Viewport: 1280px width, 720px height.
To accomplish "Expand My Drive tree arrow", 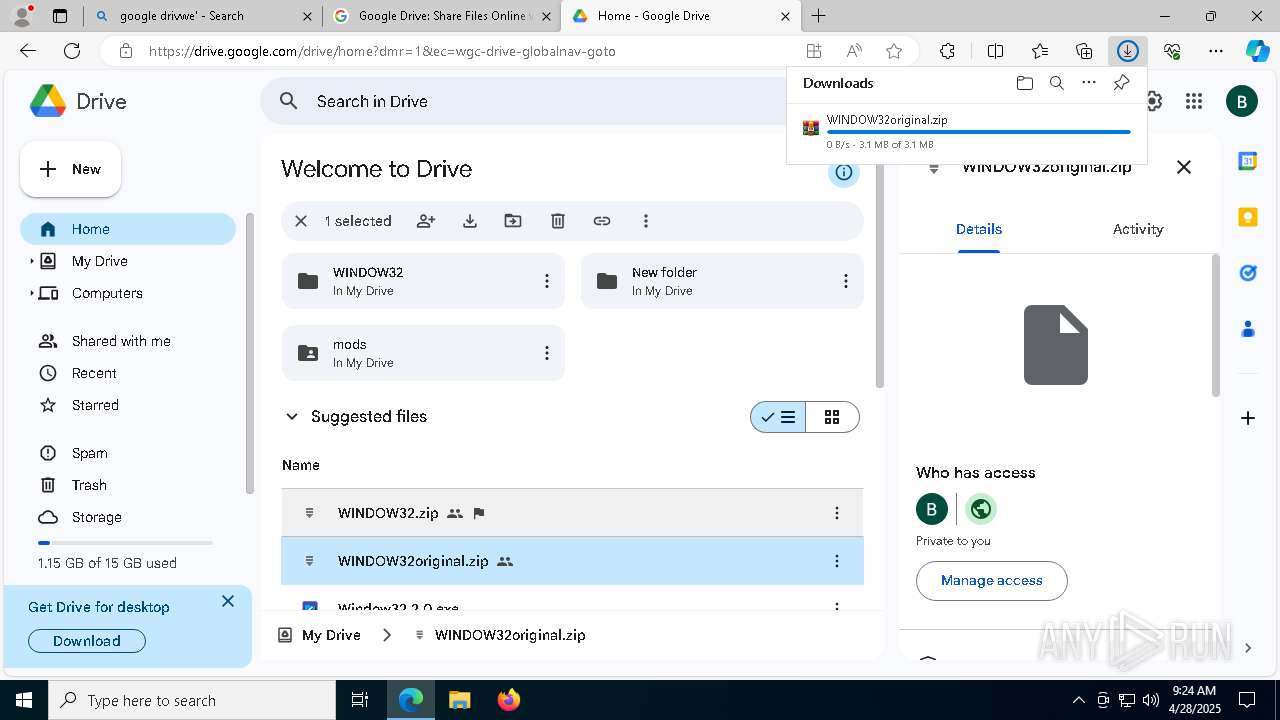I will 31,261.
